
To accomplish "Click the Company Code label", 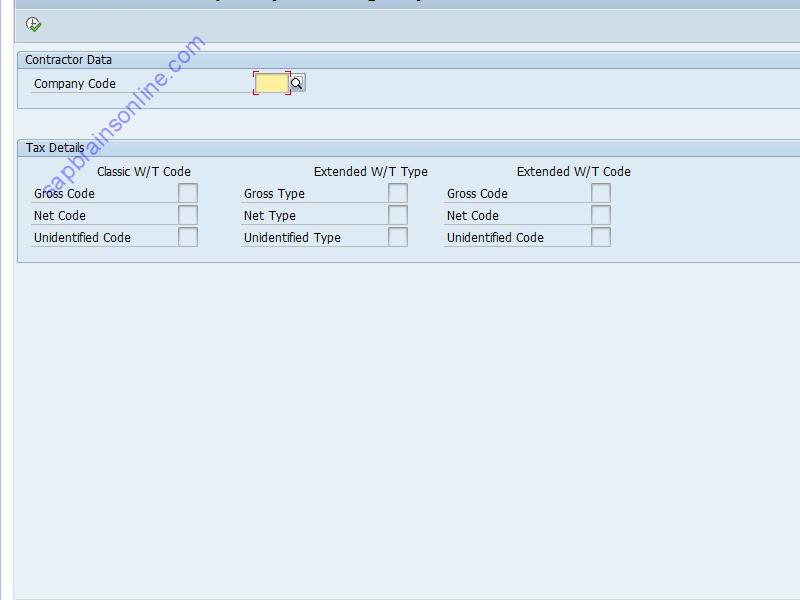I will (x=73, y=83).
